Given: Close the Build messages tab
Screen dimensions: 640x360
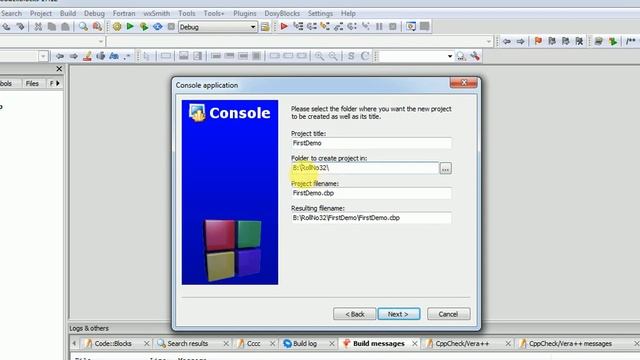Looking at the screenshot, I should pos(415,344).
